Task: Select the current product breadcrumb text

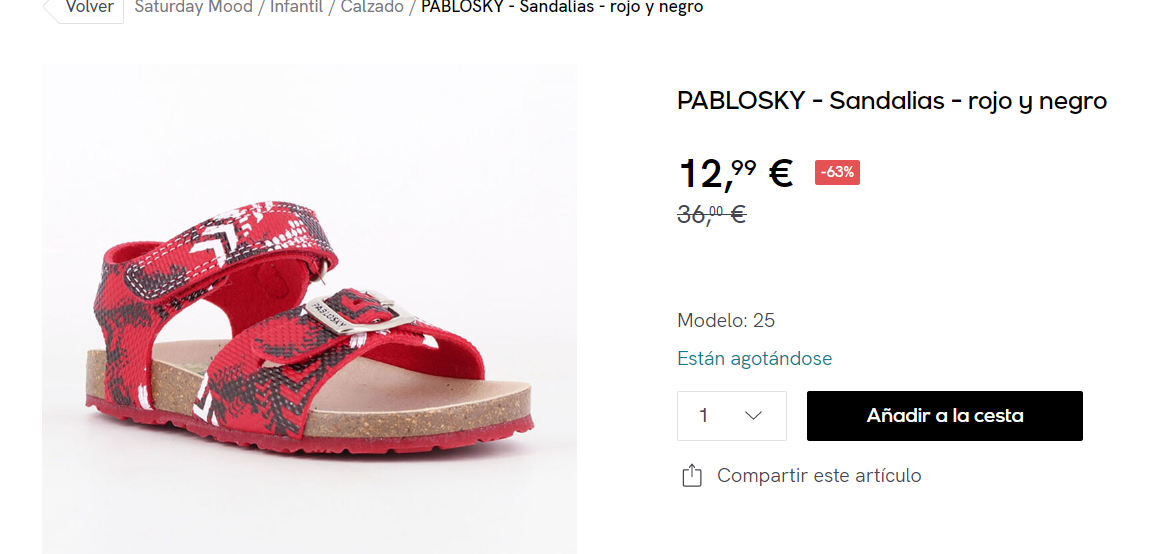Action: coord(562,8)
